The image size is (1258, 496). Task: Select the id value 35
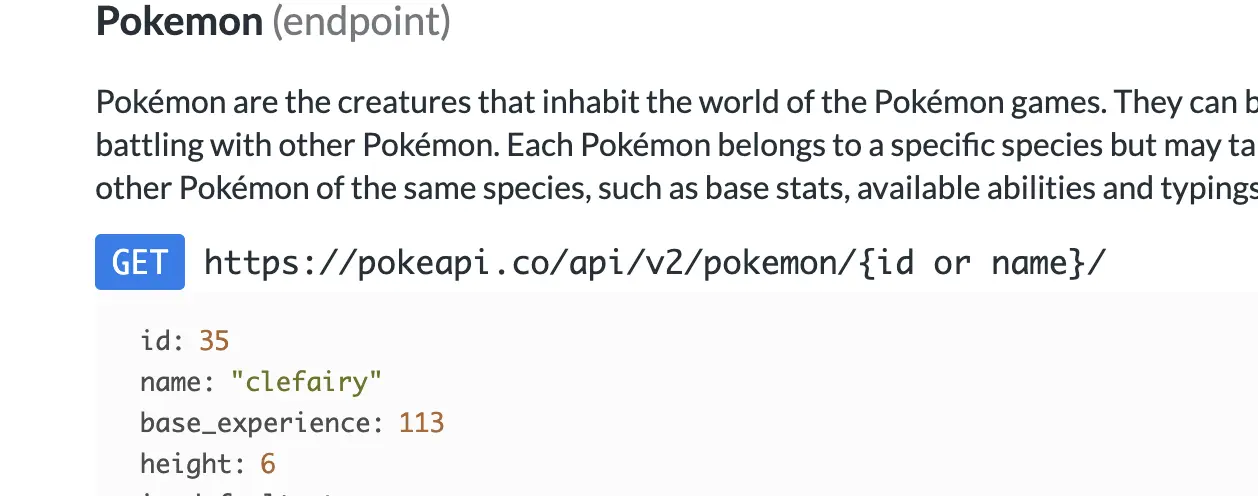pos(214,341)
